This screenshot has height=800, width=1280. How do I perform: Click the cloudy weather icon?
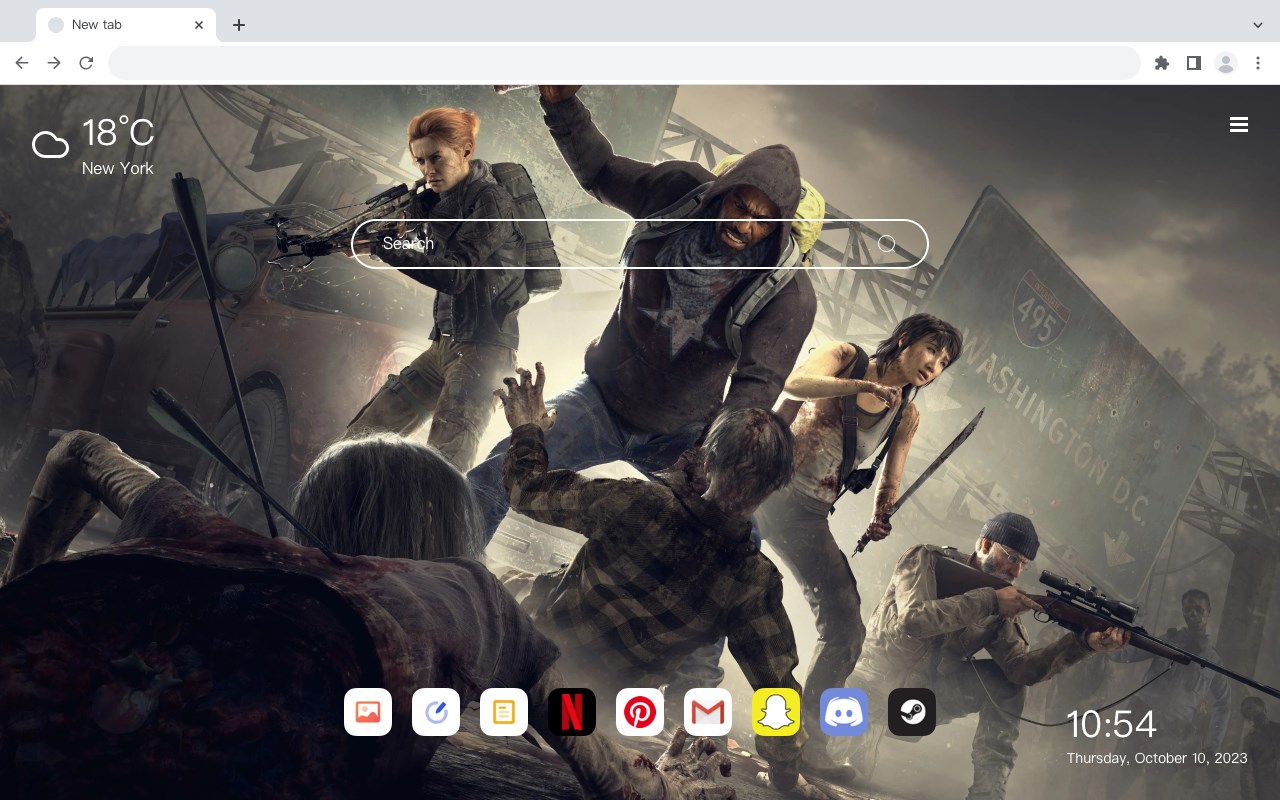(50, 145)
